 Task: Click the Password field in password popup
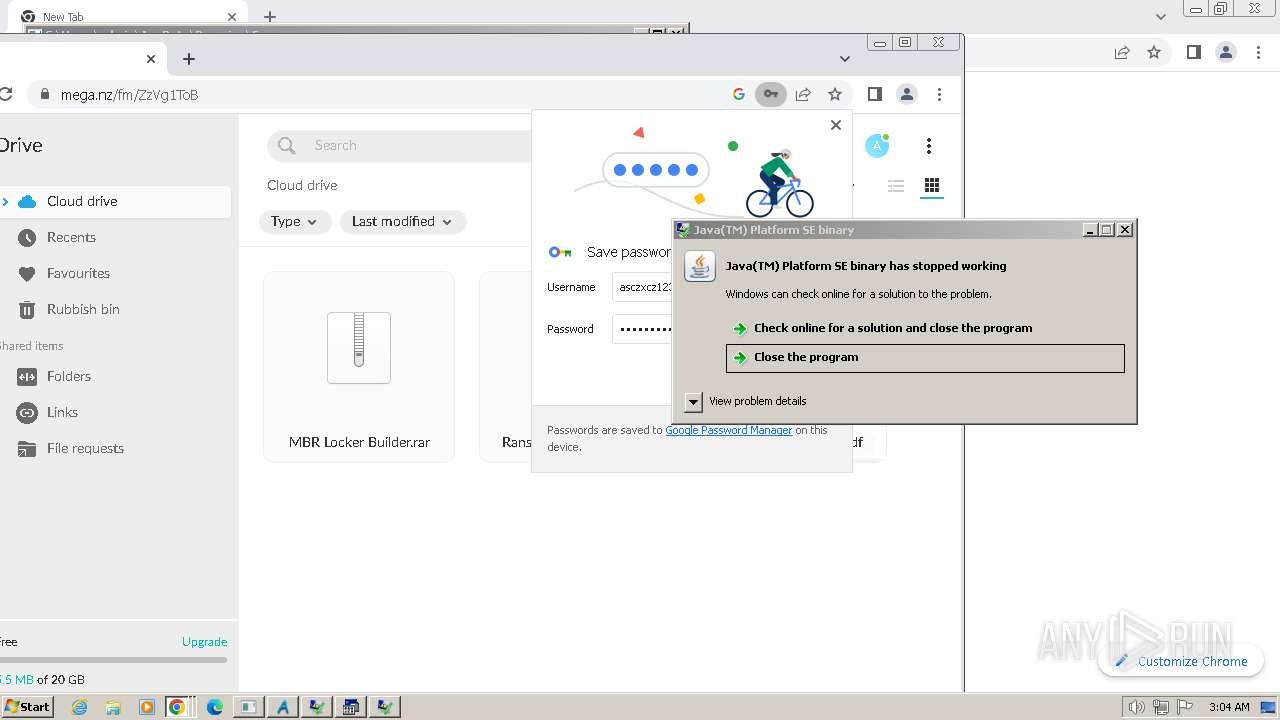point(642,328)
